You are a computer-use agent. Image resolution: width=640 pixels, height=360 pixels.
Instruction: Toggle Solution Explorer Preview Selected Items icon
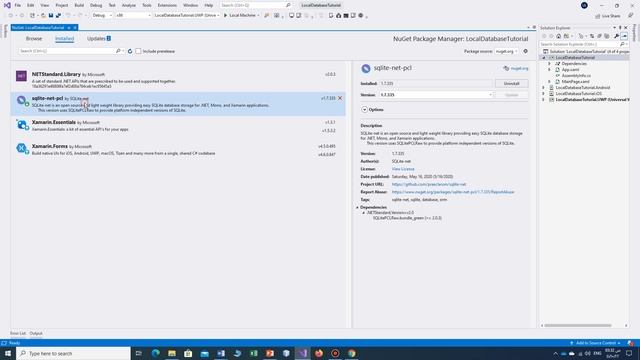624,36
